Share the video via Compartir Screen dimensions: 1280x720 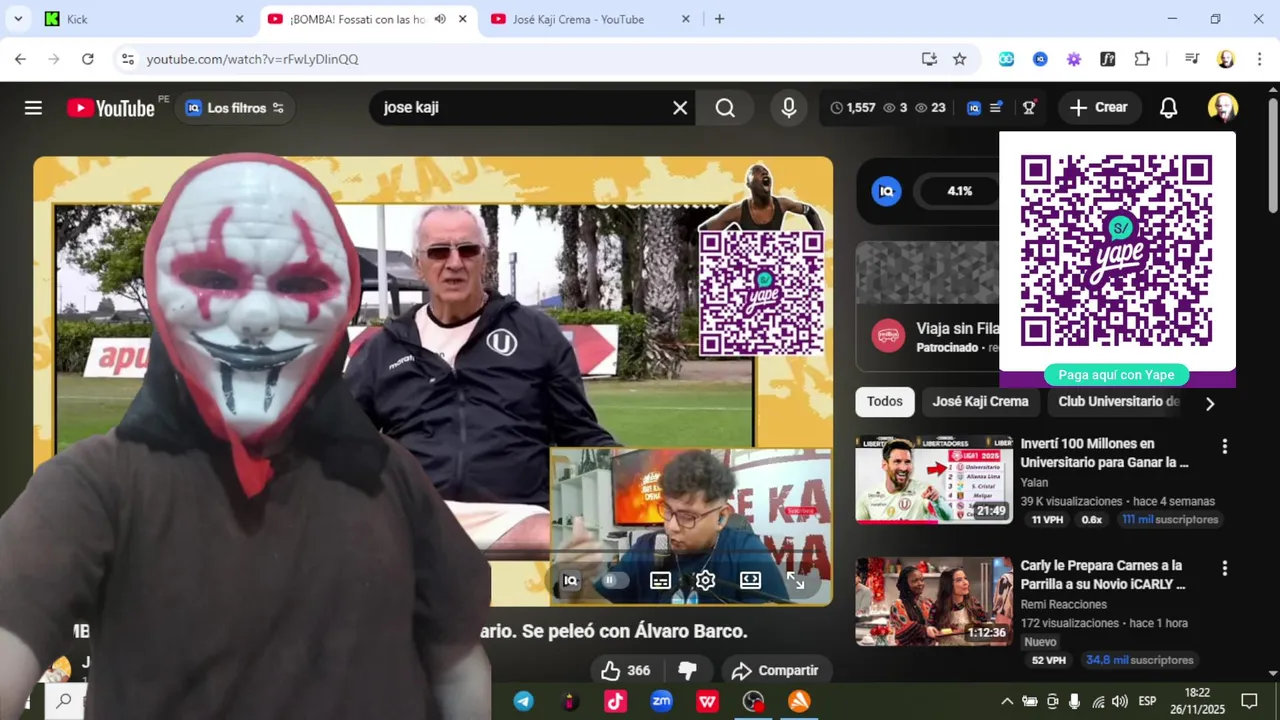point(775,670)
